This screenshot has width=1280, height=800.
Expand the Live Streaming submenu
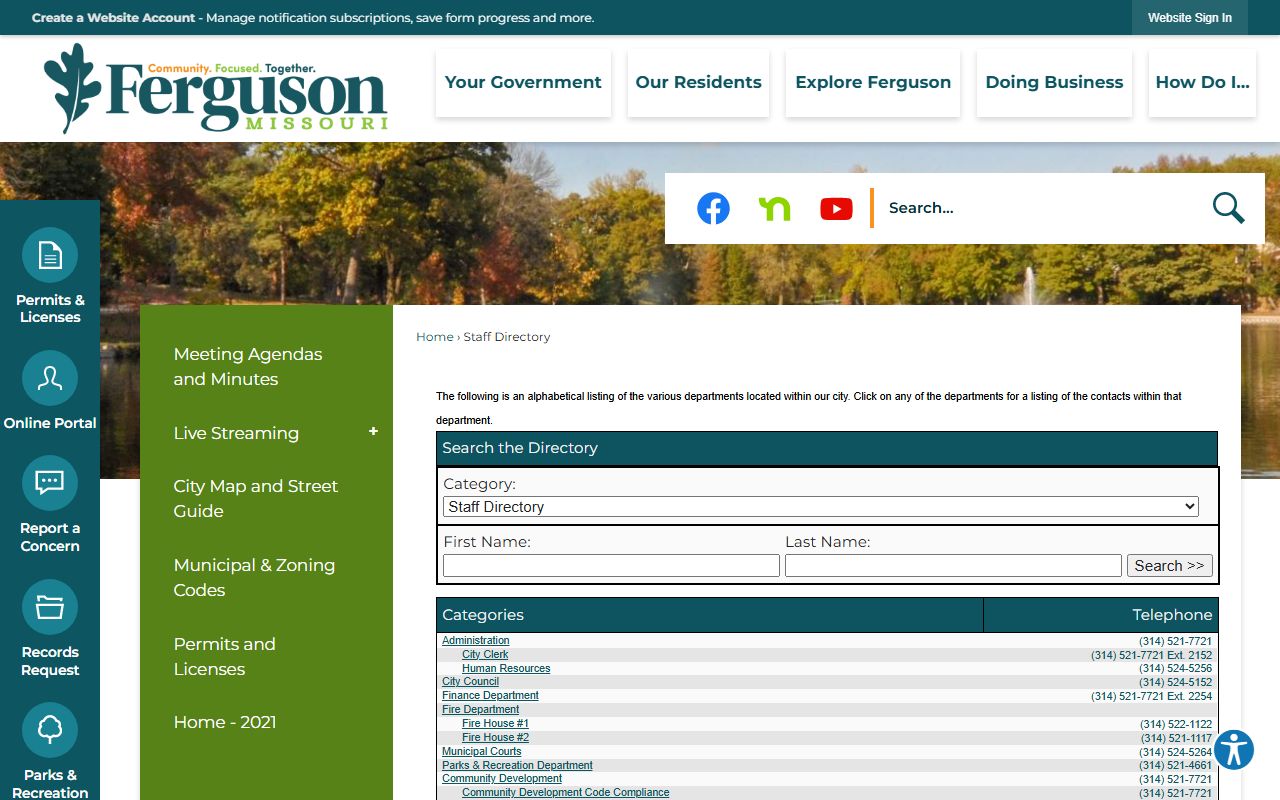click(x=373, y=431)
